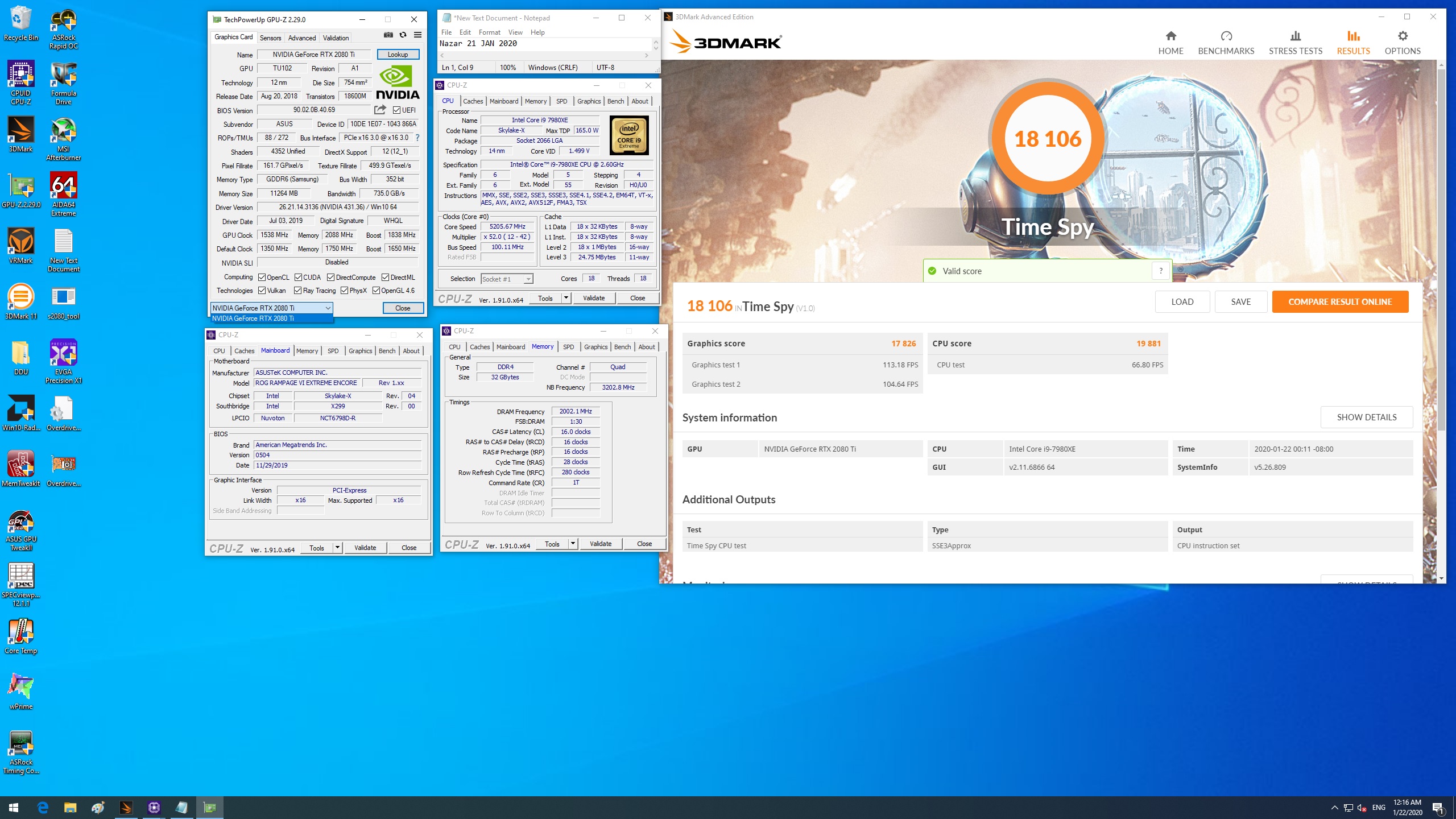Open CPUID CPU-Z desktop shortcut
The width and height of the screenshot is (1456, 819).
(x=21, y=83)
